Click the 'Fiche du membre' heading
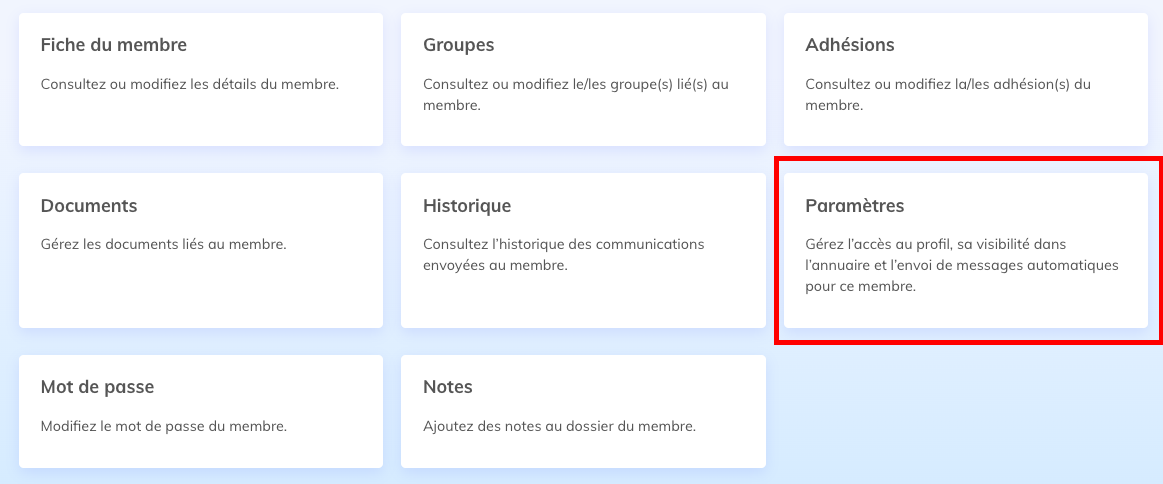Viewport: 1163px width, 484px height. point(114,45)
